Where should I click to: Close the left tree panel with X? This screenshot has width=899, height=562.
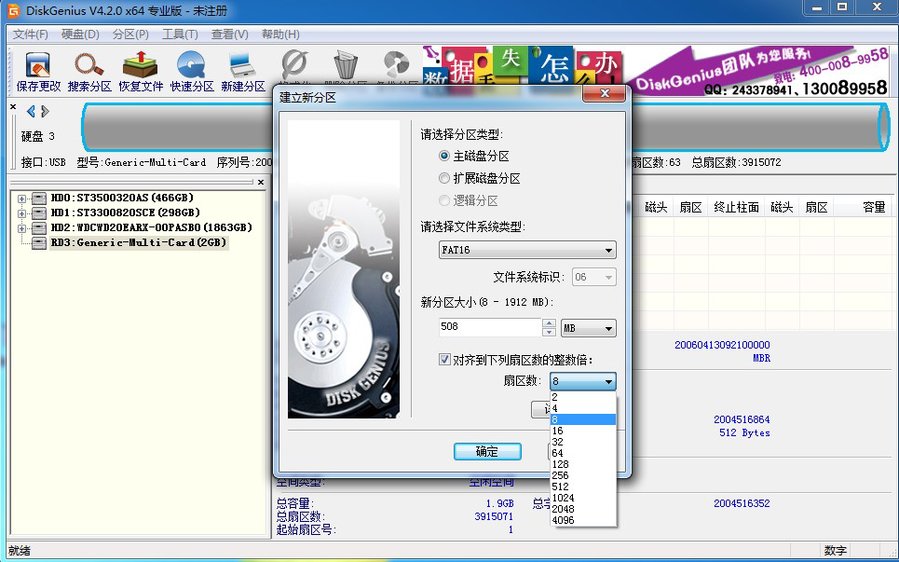tap(260, 183)
